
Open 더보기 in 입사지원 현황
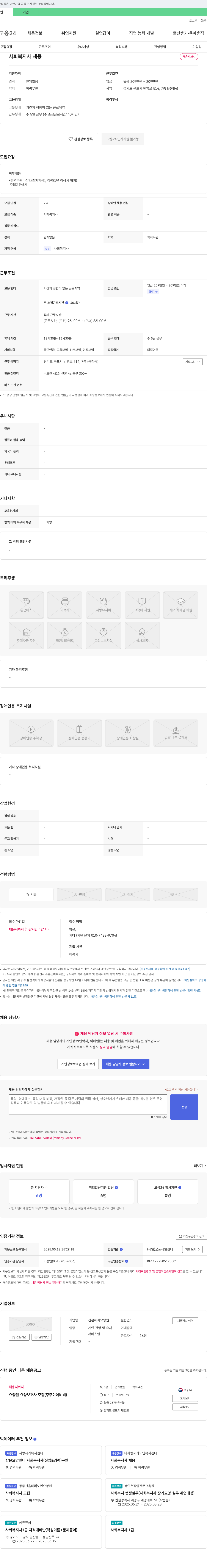pos(200,1166)
